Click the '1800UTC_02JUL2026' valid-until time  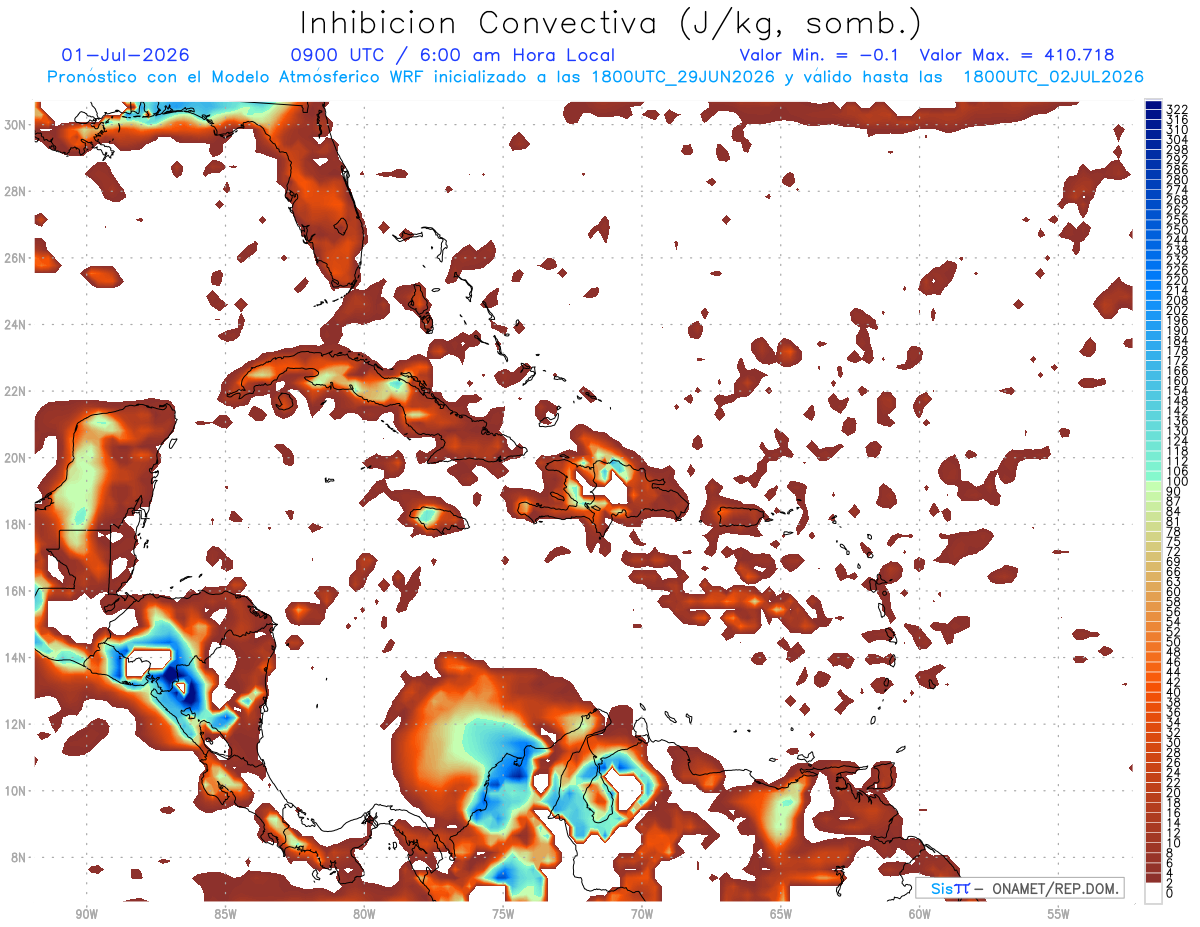click(x=1054, y=77)
